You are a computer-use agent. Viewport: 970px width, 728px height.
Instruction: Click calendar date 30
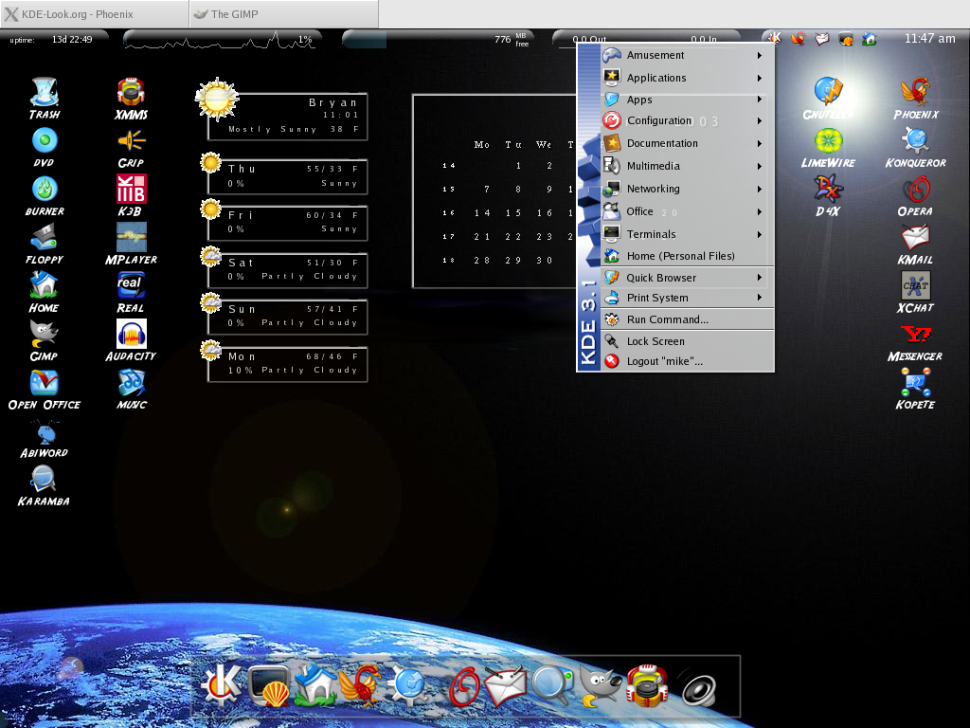(544, 260)
